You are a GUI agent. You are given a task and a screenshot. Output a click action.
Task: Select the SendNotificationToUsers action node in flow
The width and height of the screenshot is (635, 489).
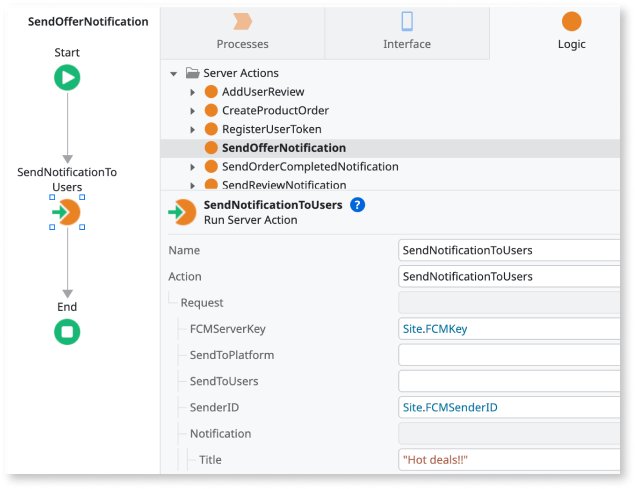[67, 212]
